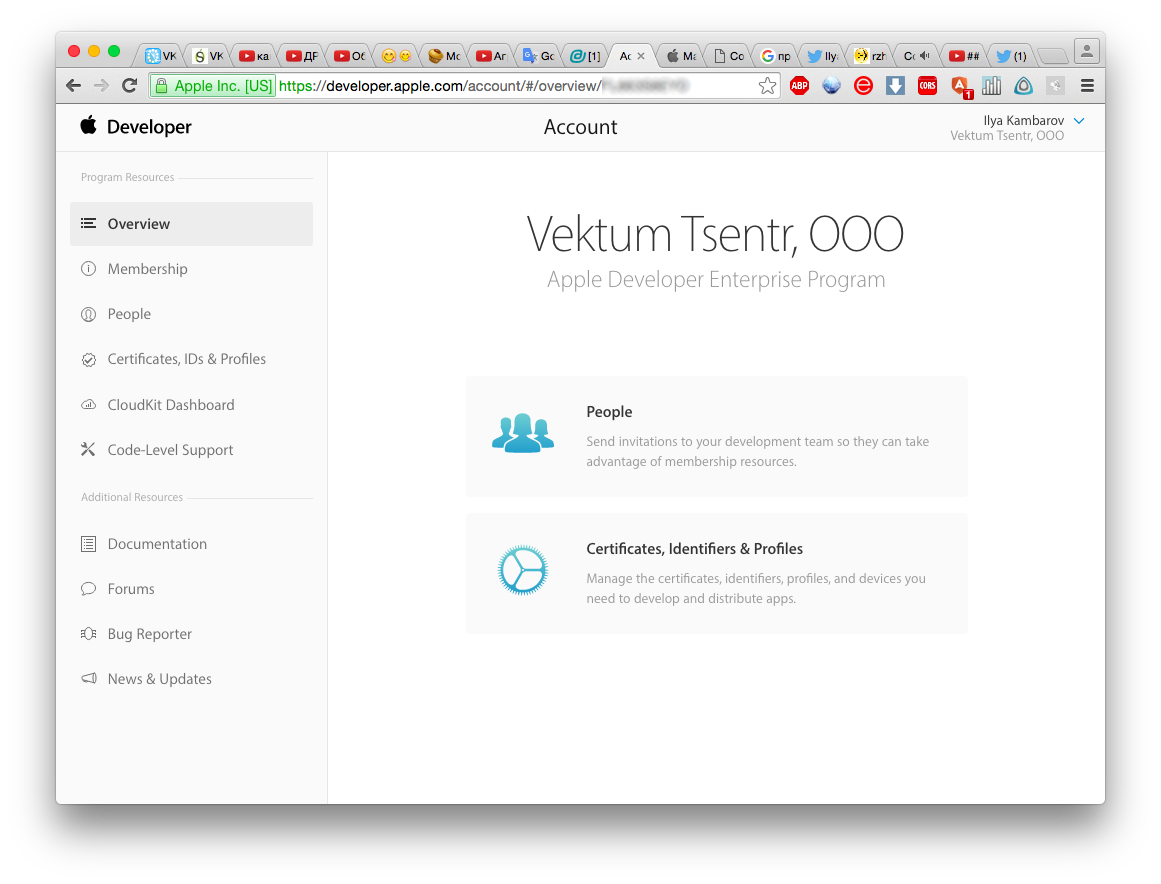The width and height of the screenshot is (1161, 884).
Task: Go back with the browser back arrow
Action: (73, 86)
